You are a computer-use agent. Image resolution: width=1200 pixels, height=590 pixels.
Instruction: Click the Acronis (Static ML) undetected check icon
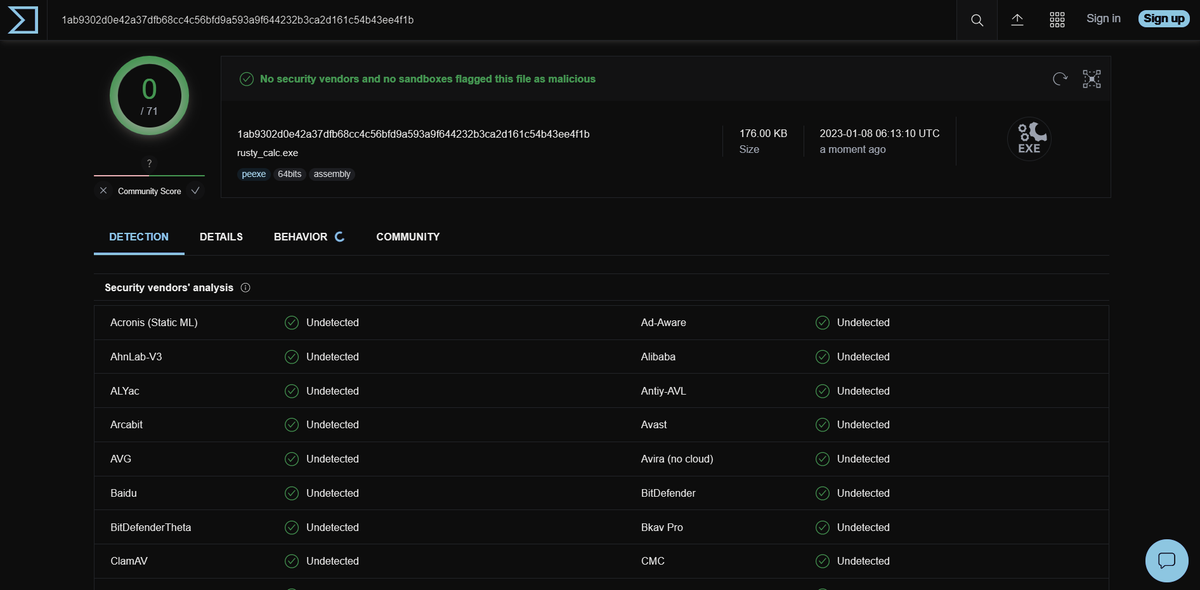(291, 323)
